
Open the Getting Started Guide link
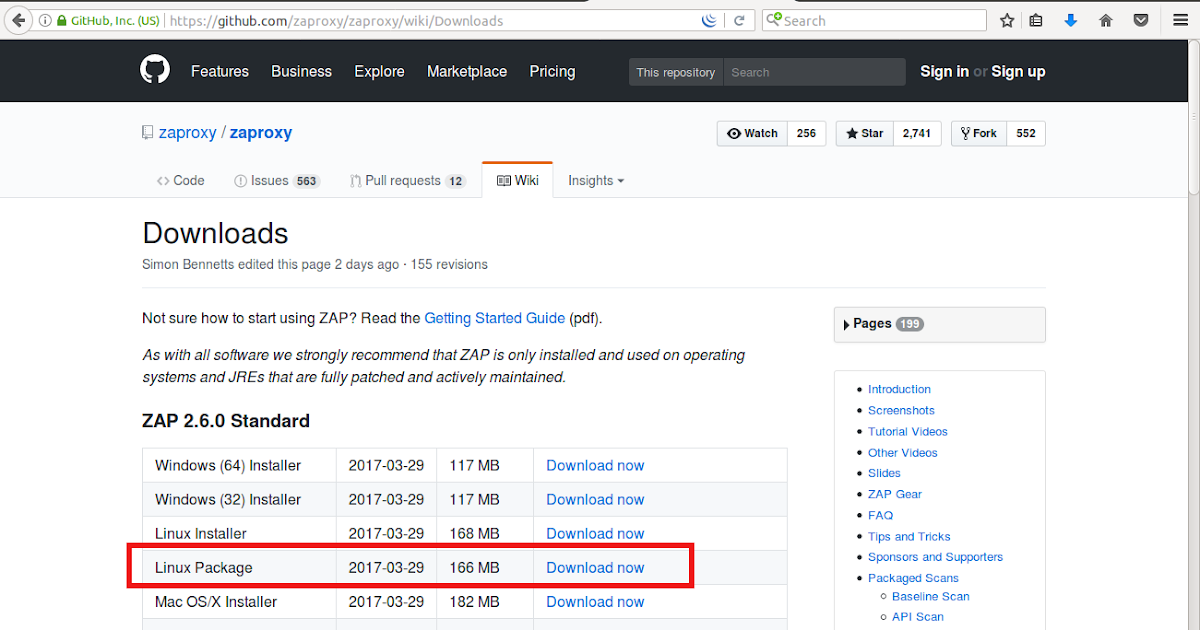point(495,318)
